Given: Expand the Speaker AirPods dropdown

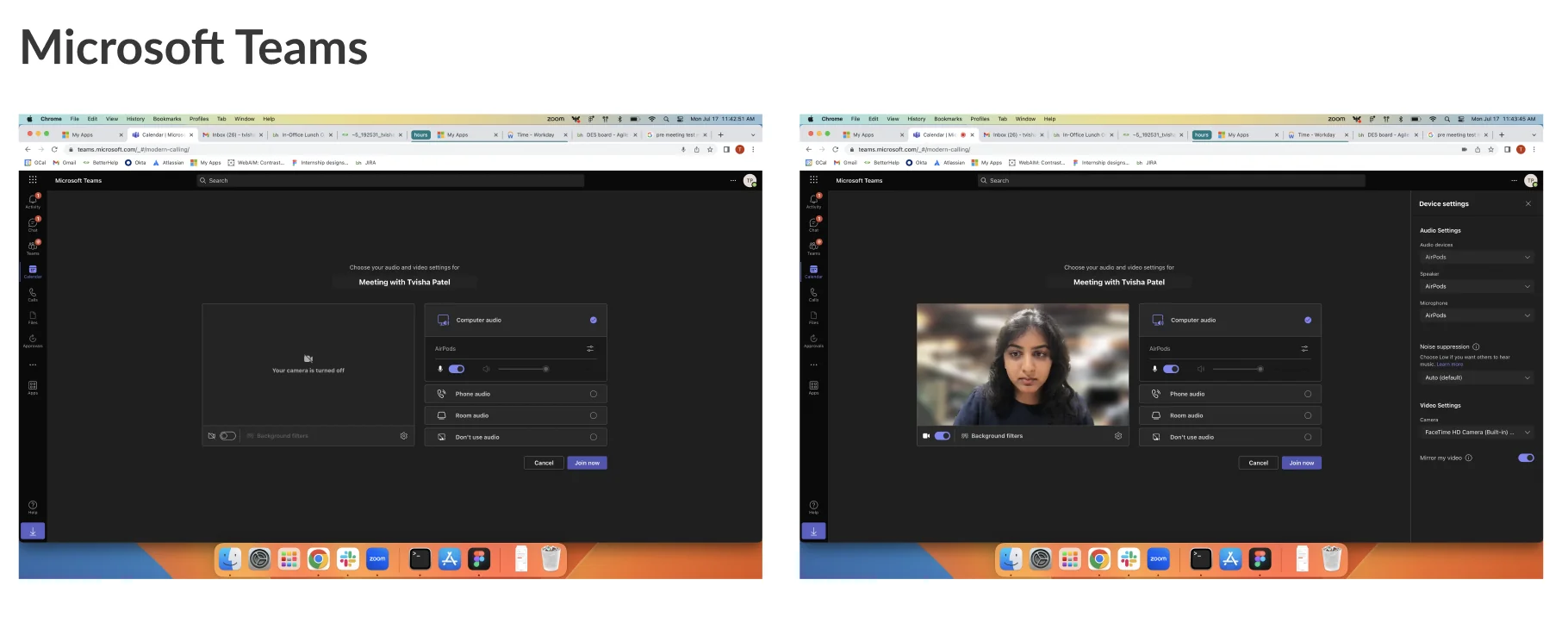Looking at the screenshot, I should pyautogui.click(x=1477, y=286).
